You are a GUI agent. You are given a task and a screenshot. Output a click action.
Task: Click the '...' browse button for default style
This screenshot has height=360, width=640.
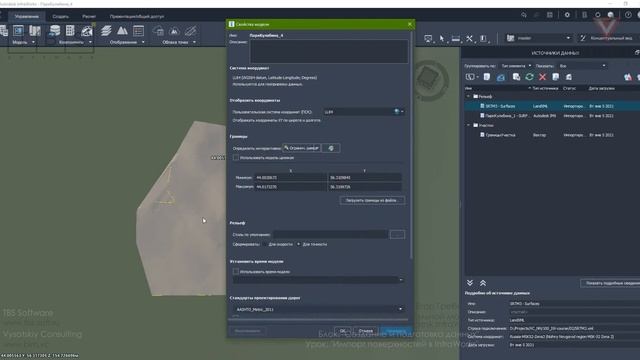point(397,234)
